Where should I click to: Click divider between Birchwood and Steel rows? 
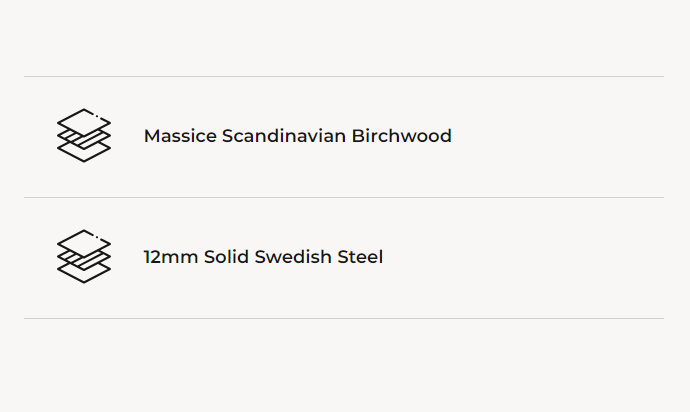point(344,197)
